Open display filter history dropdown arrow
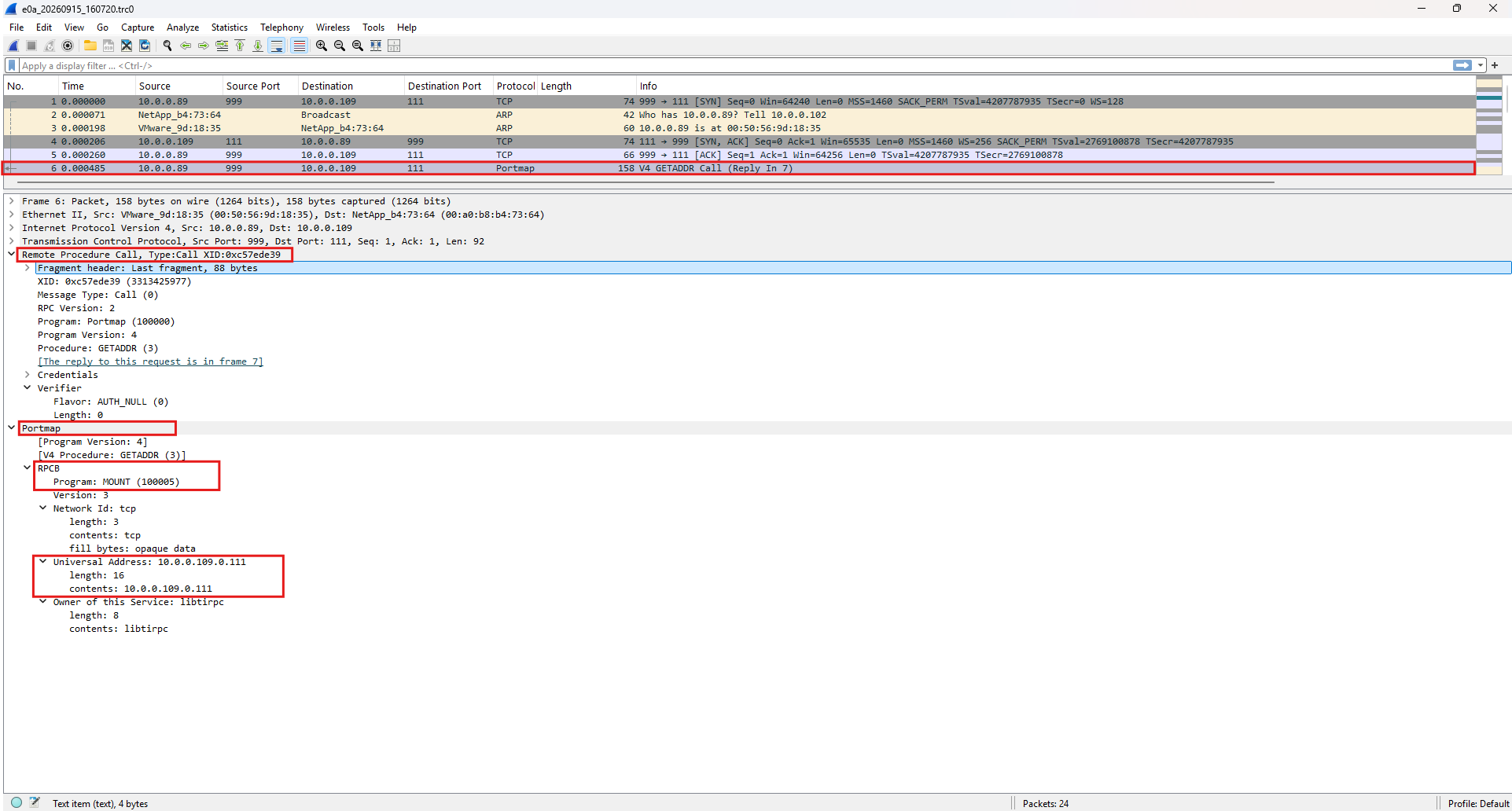The image size is (1512, 811). pyautogui.click(x=1481, y=65)
